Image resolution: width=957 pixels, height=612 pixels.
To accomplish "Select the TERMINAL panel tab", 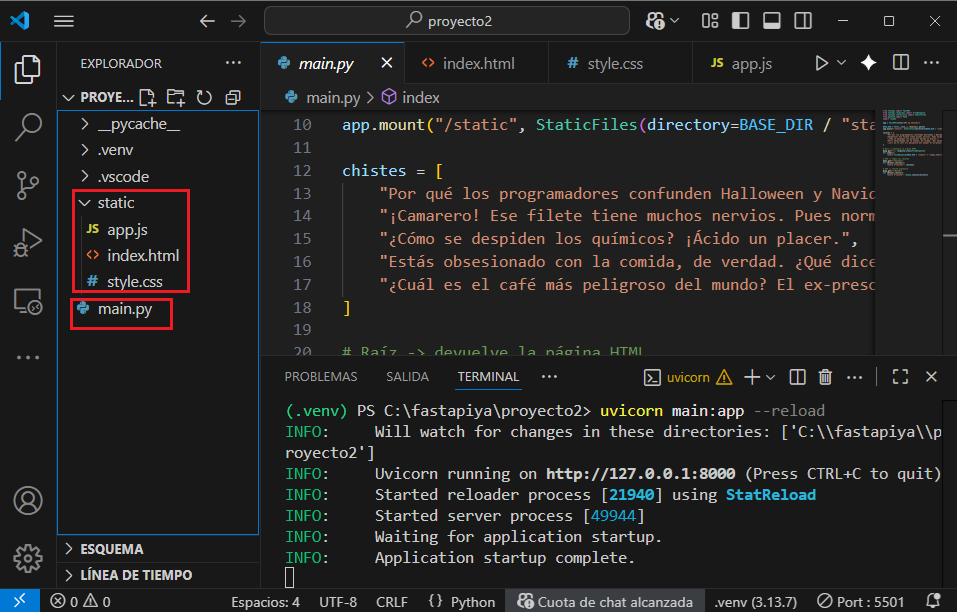I will coord(488,376).
